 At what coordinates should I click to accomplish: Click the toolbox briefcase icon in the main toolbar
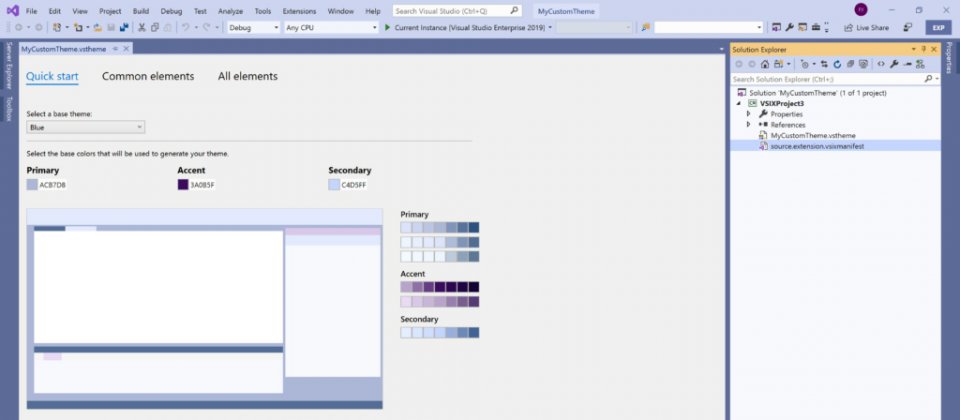816,28
